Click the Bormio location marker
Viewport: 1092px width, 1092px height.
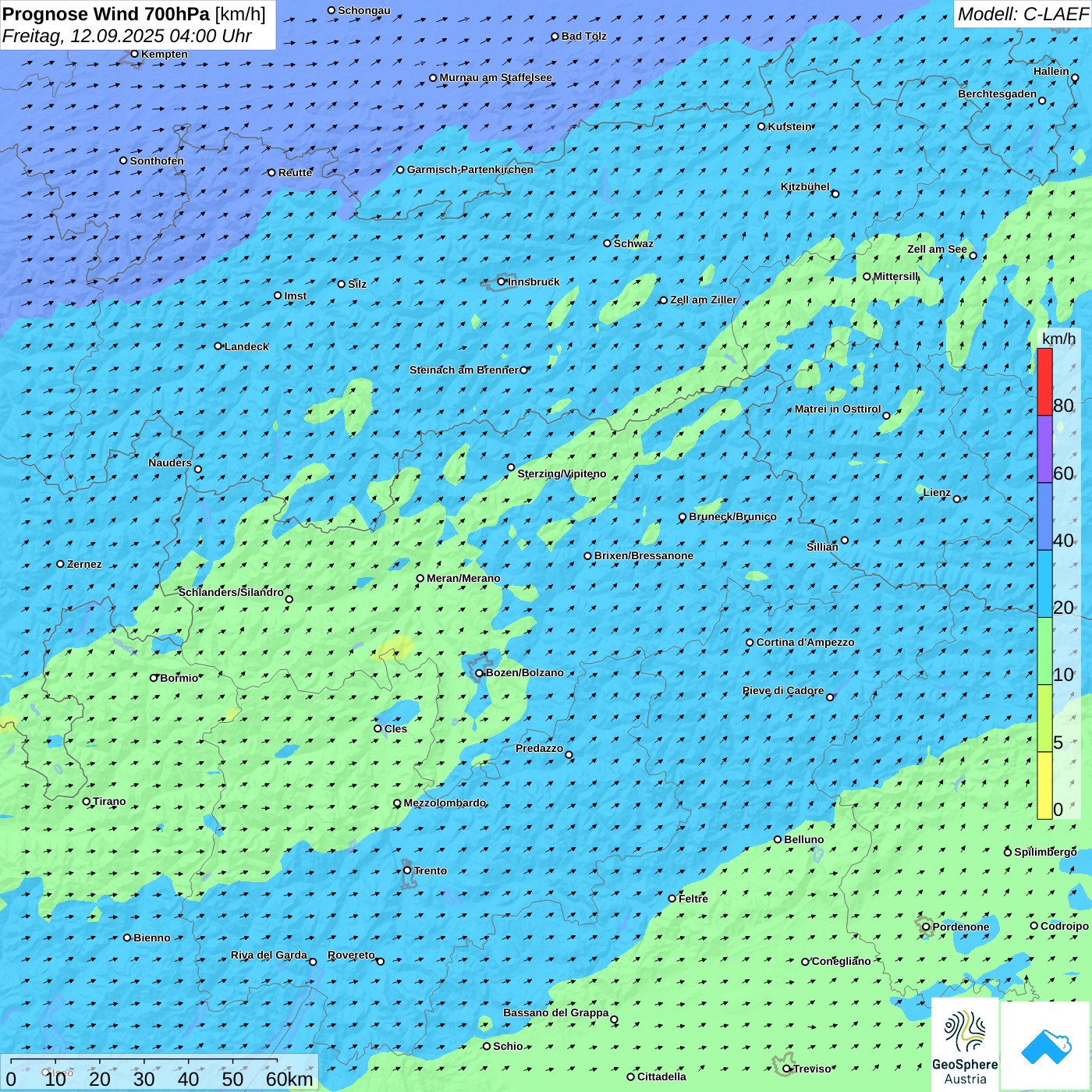click(154, 678)
